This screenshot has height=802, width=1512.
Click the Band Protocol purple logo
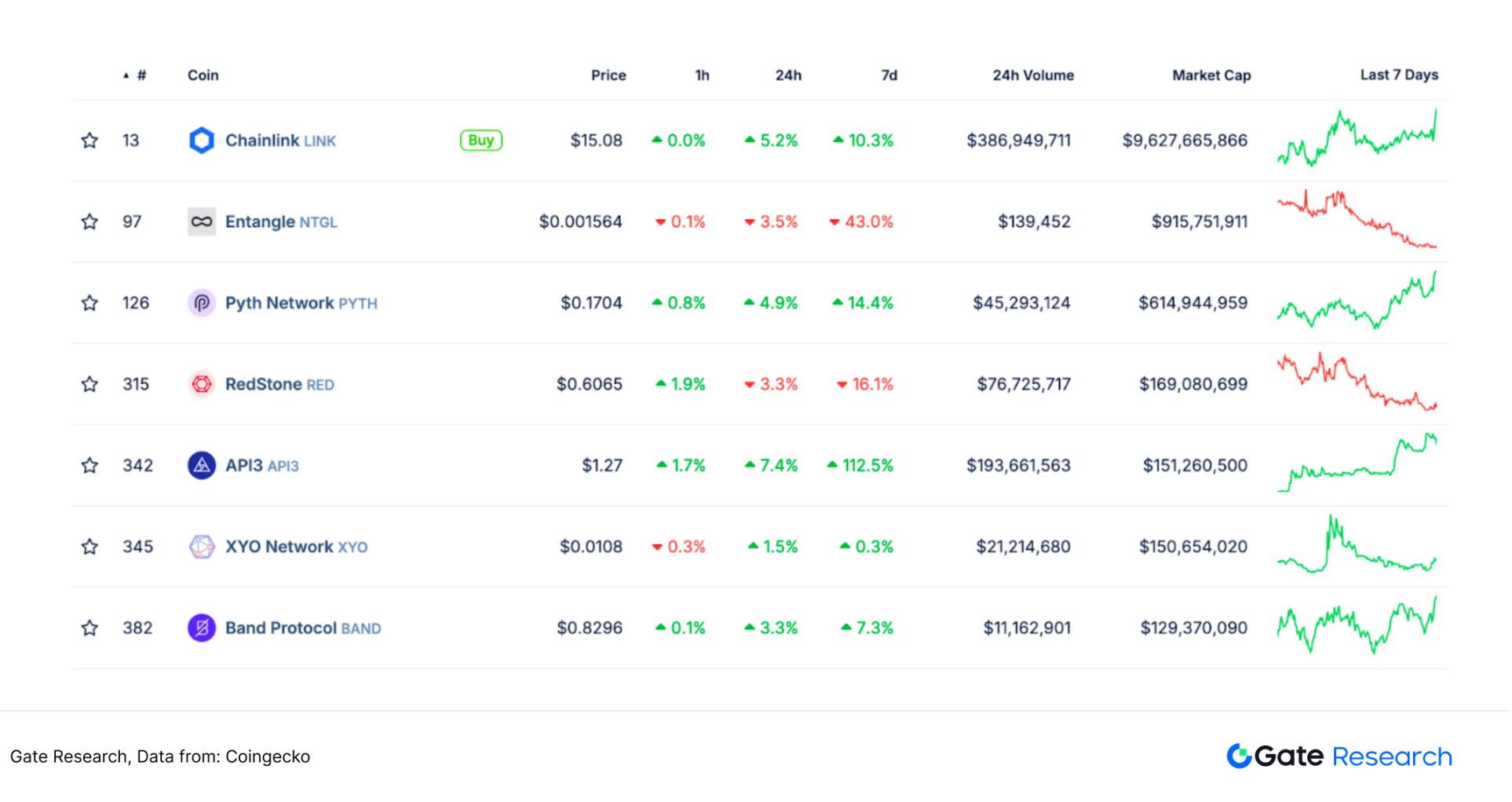pyautogui.click(x=202, y=628)
